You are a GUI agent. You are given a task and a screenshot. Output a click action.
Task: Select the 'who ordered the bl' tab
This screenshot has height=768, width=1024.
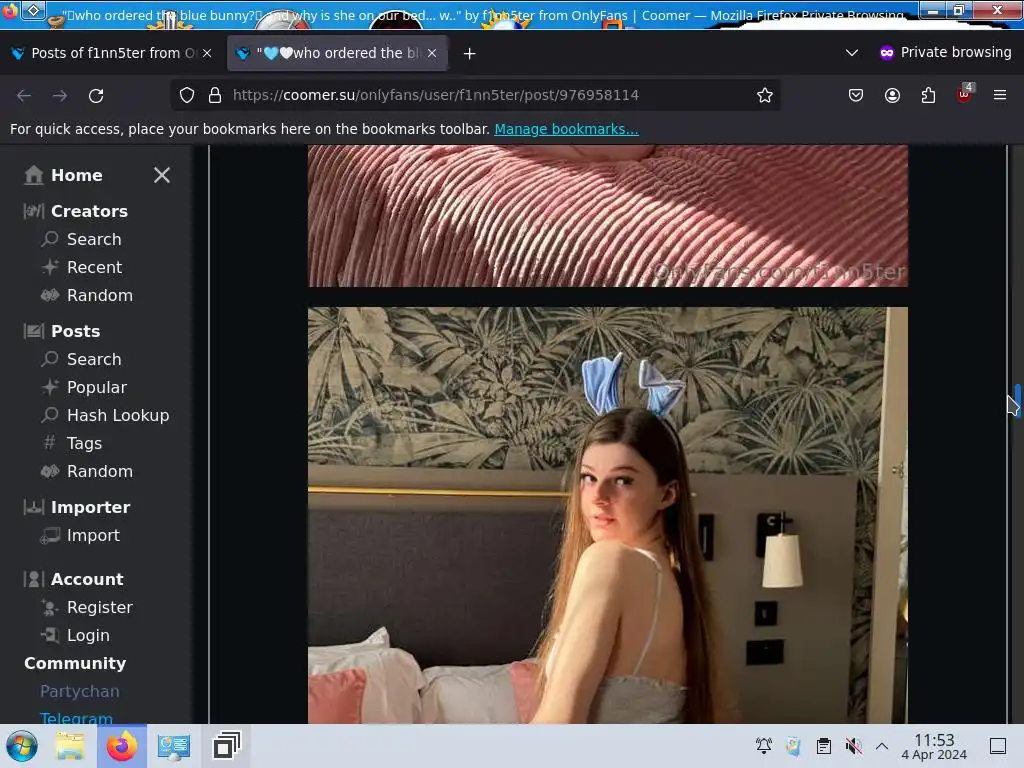pos(337,53)
